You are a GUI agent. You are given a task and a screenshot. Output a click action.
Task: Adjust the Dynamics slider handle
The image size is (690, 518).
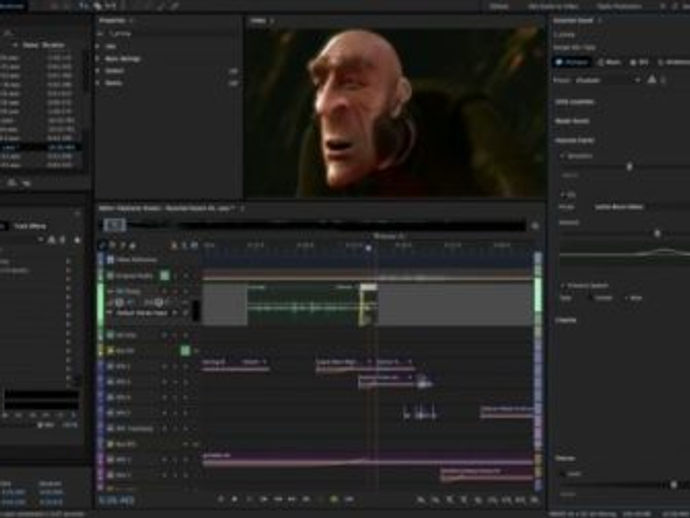click(629, 166)
